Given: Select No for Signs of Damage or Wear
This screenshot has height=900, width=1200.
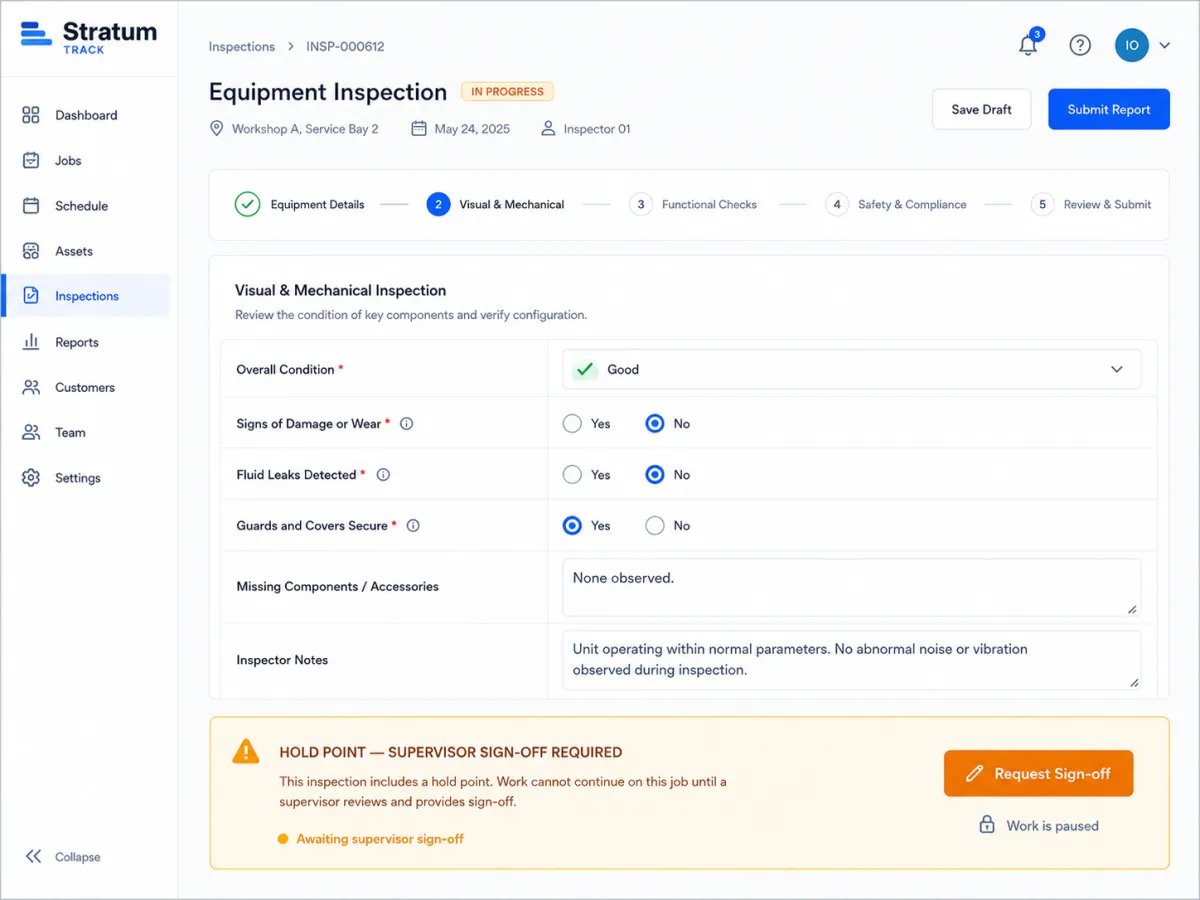Looking at the screenshot, I should (x=655, y=424).
